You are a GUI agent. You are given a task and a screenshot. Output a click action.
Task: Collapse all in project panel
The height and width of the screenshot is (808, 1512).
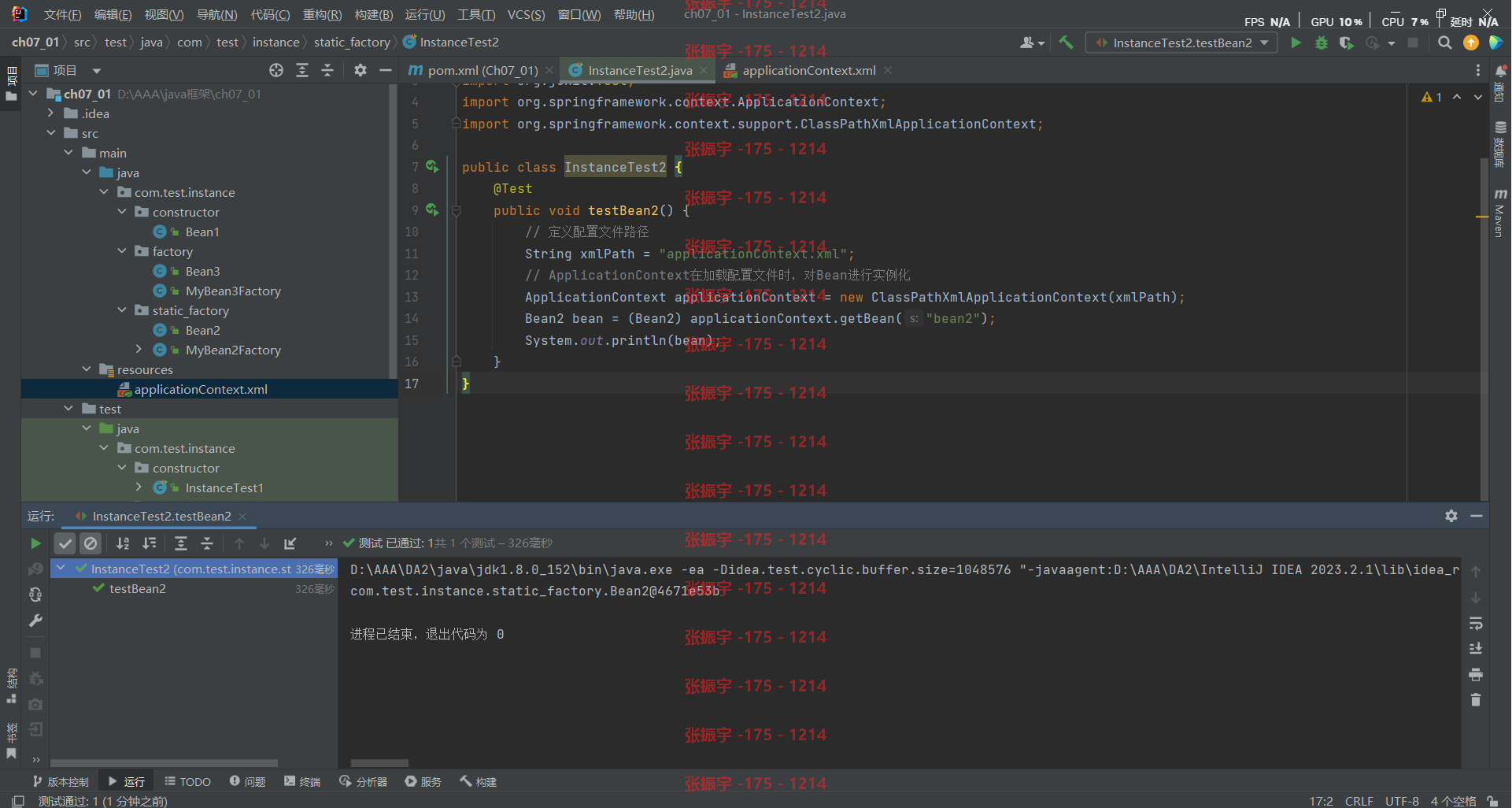click(327, 70)
